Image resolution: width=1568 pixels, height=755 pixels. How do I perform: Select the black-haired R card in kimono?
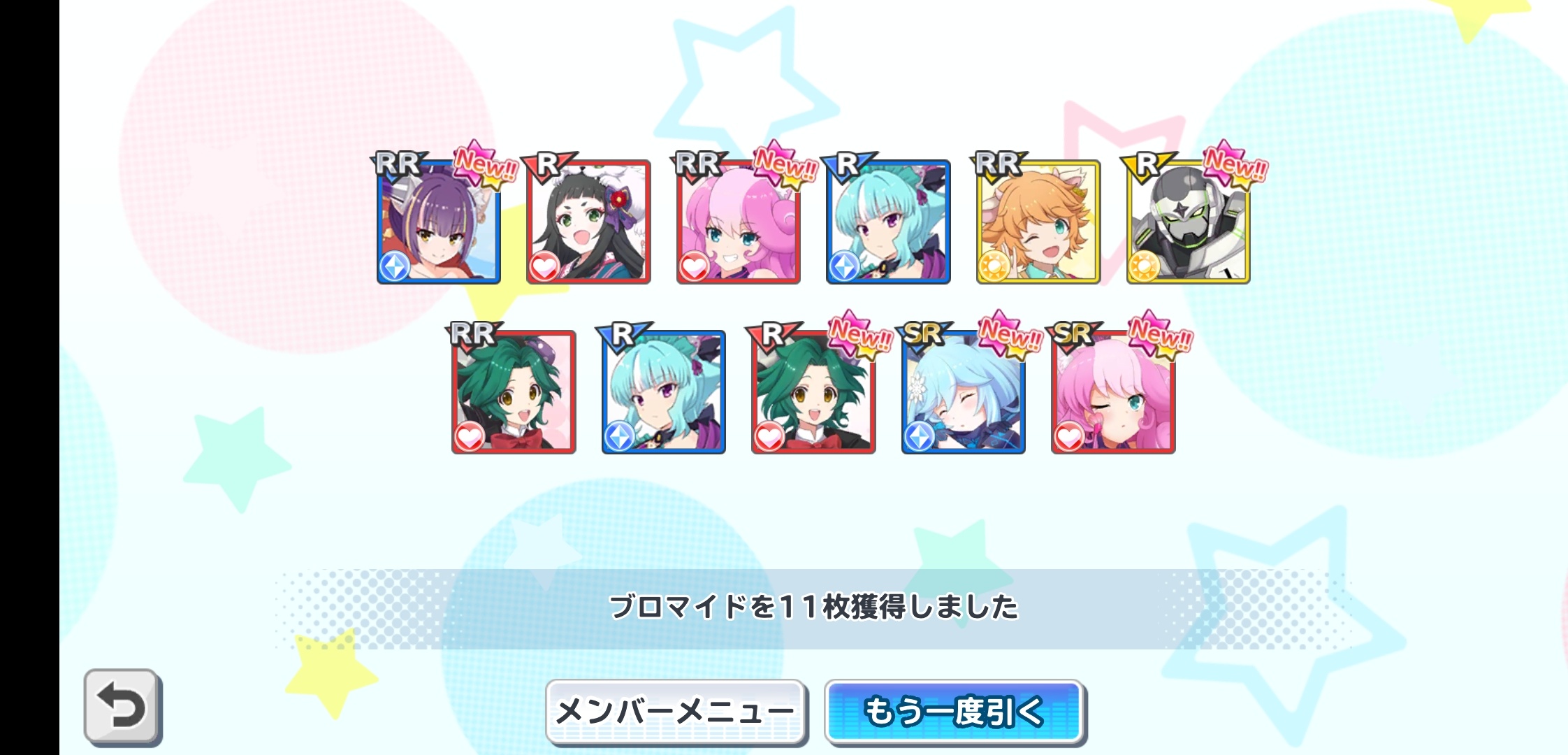(588, 222)
